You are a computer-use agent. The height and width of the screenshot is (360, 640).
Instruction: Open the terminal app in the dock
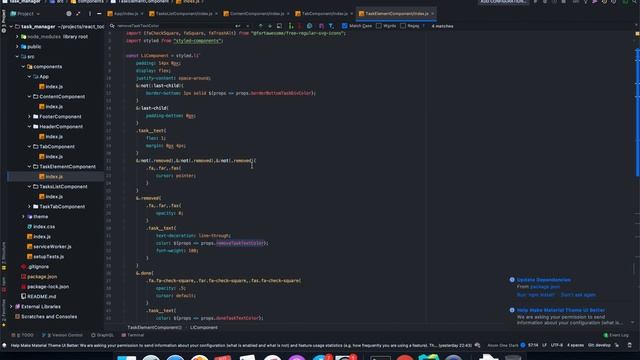(x=380, y=358)
